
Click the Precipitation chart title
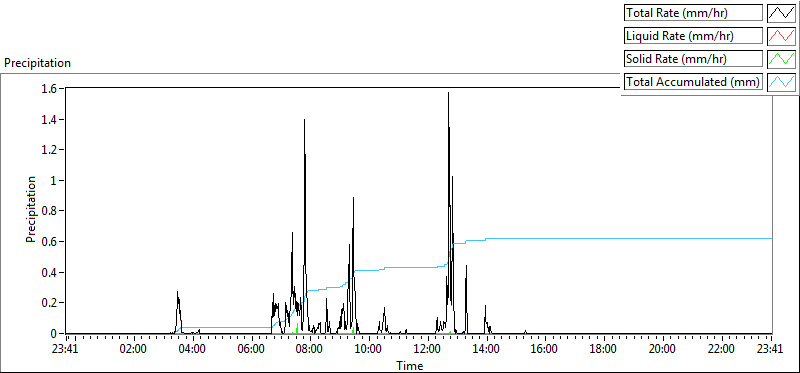click(x=37, y=63)
